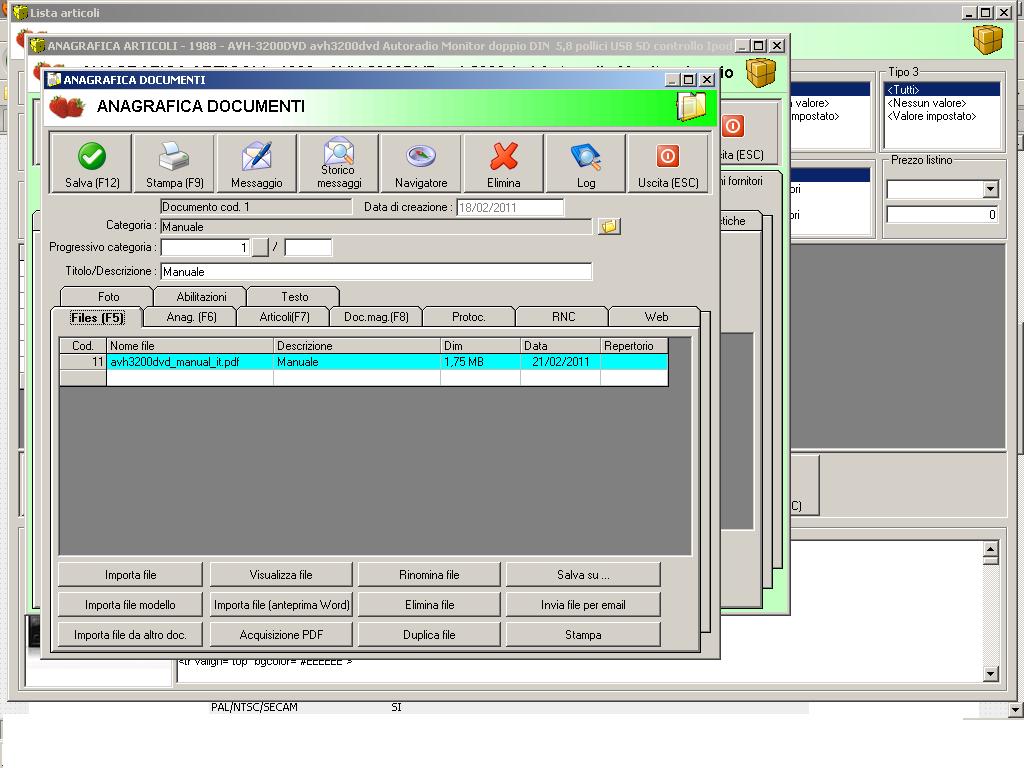The image size is (1024, 768).
Task: Click Importa file modello button
Action: point(131,605)
